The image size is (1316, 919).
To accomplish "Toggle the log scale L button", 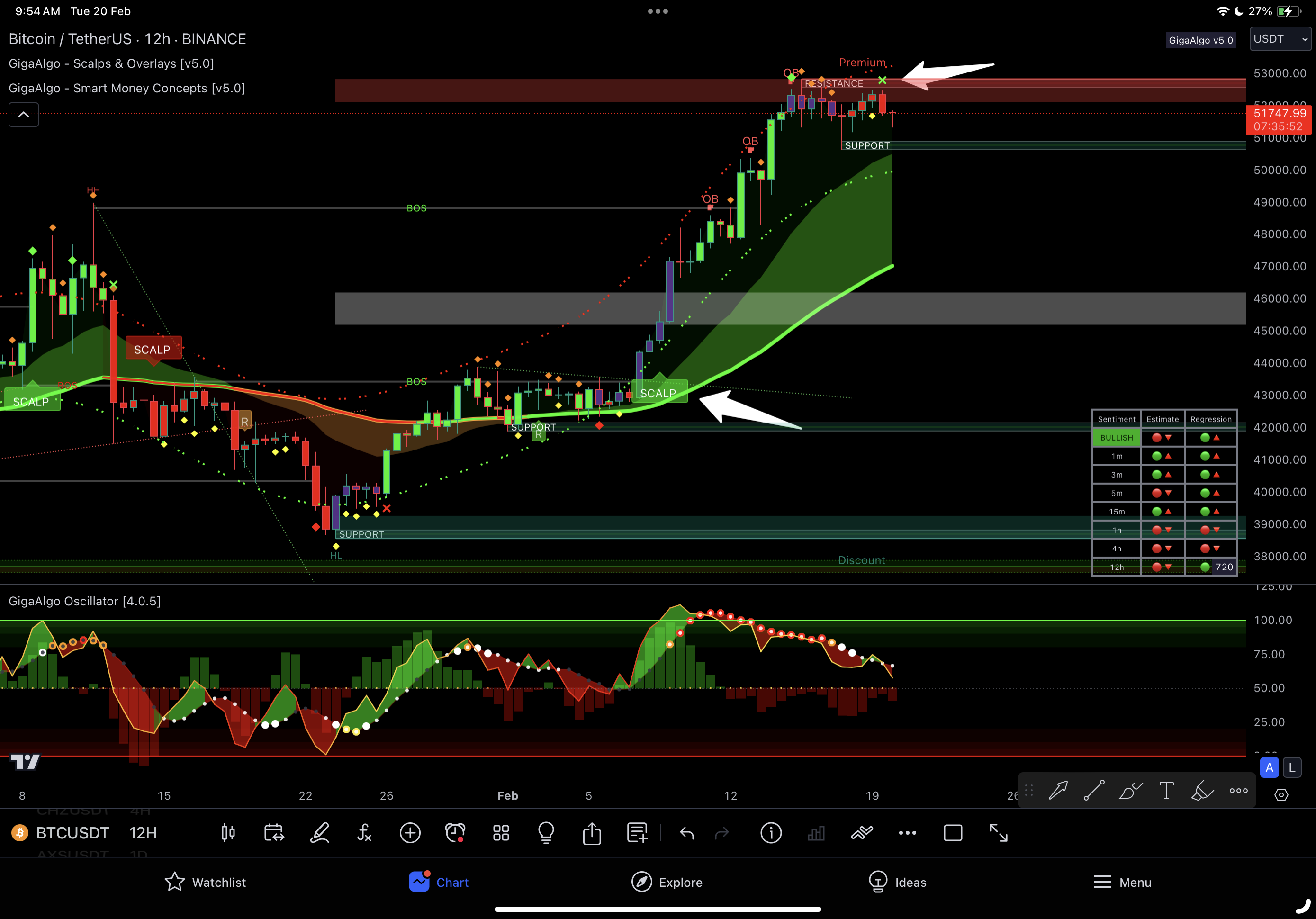I will [x=1292, y=768].
